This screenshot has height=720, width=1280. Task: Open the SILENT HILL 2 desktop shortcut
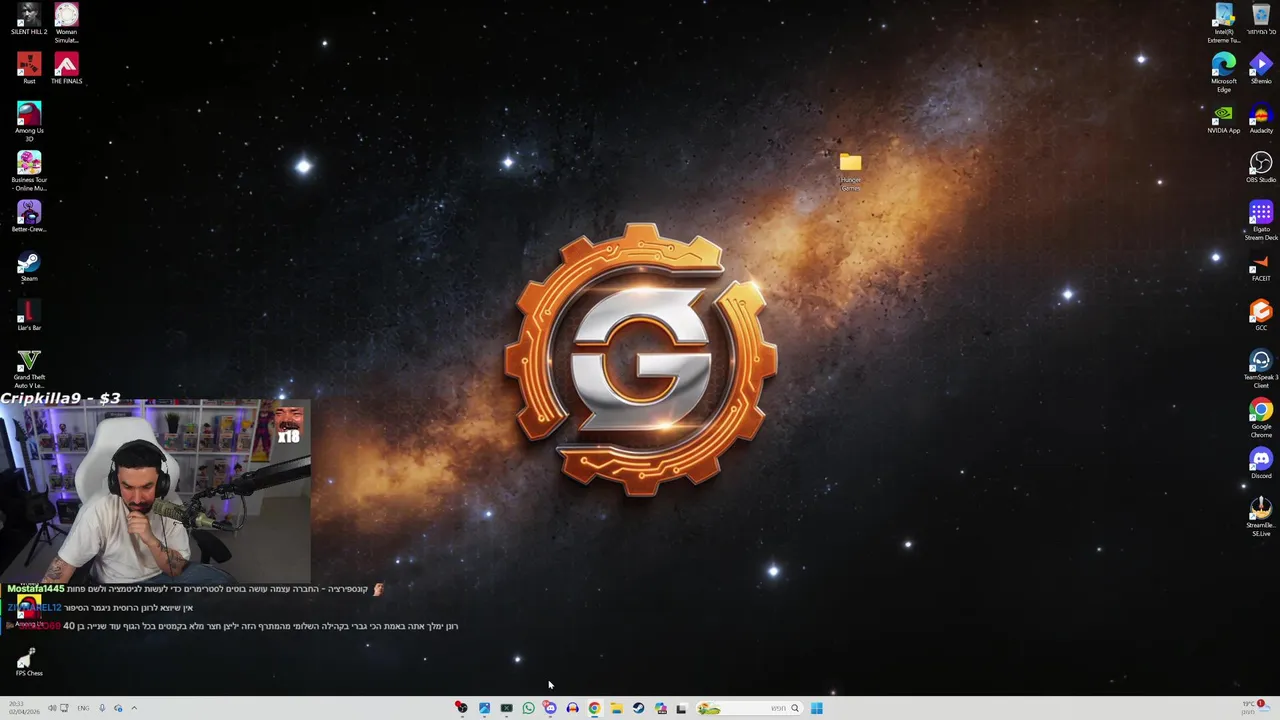click(29, 19)
